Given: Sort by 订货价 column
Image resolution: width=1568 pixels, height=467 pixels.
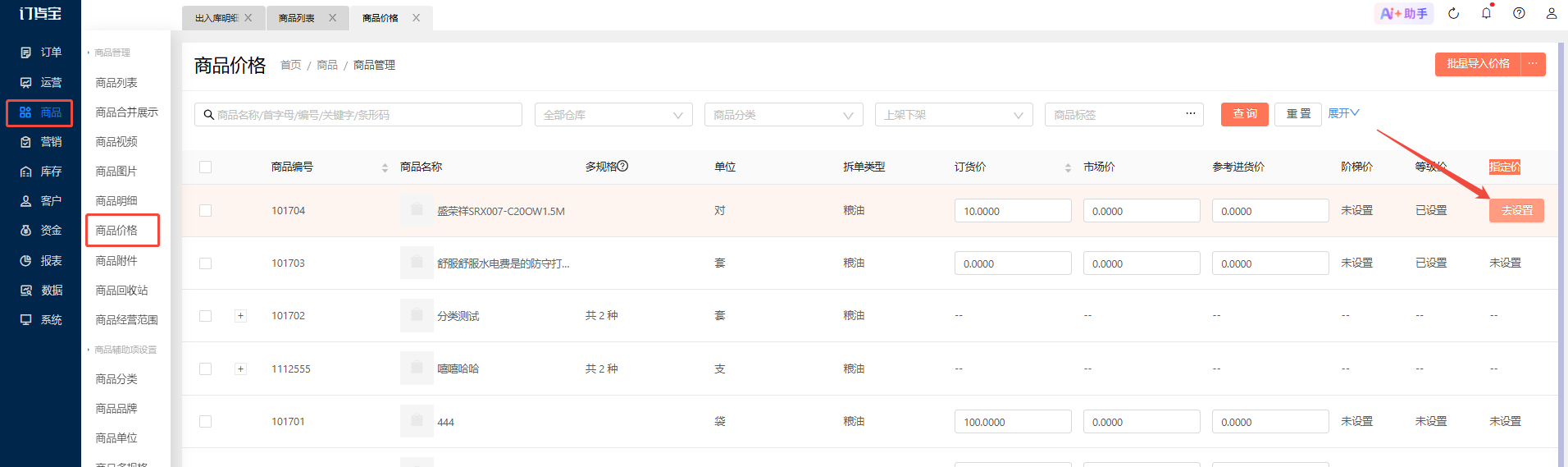Looking at the screenshot, I should click(x=1068, y=167).
